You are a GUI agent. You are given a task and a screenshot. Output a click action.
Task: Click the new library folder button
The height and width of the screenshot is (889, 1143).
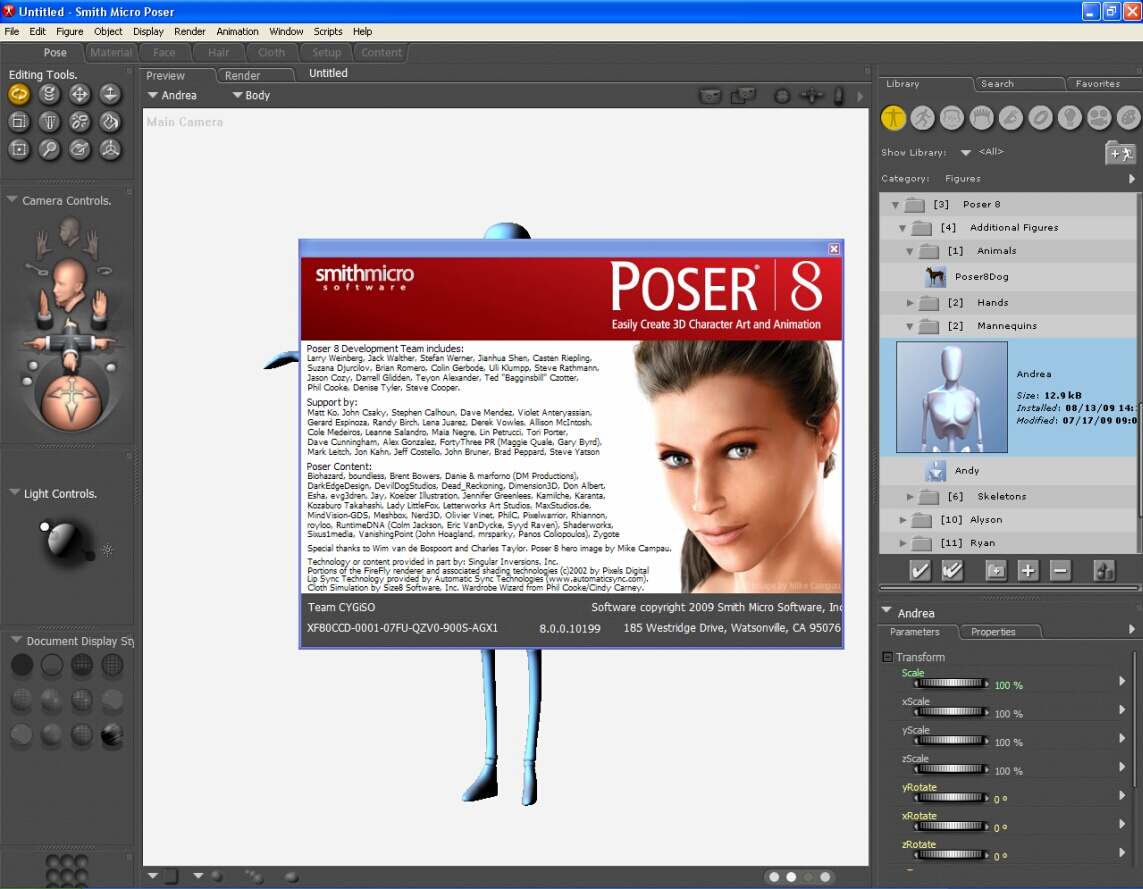click(x=995, y=571)
